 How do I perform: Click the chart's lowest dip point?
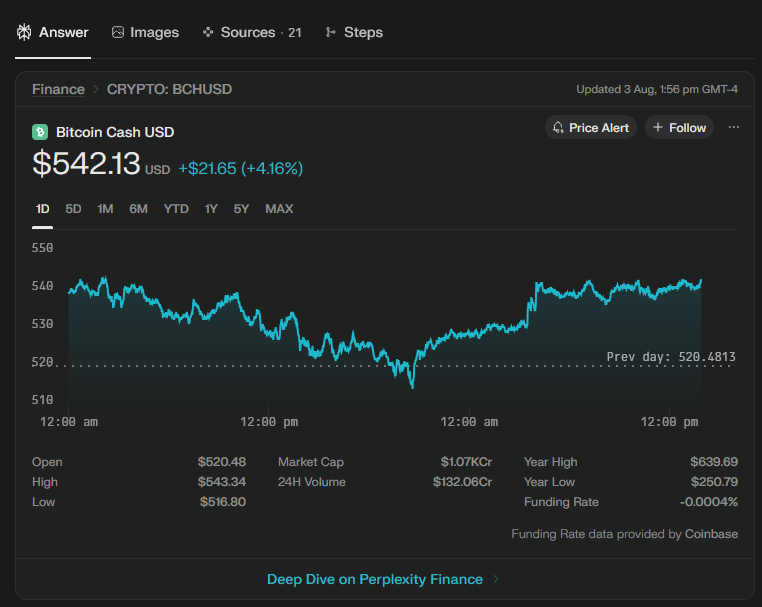(x=413, y=387)
